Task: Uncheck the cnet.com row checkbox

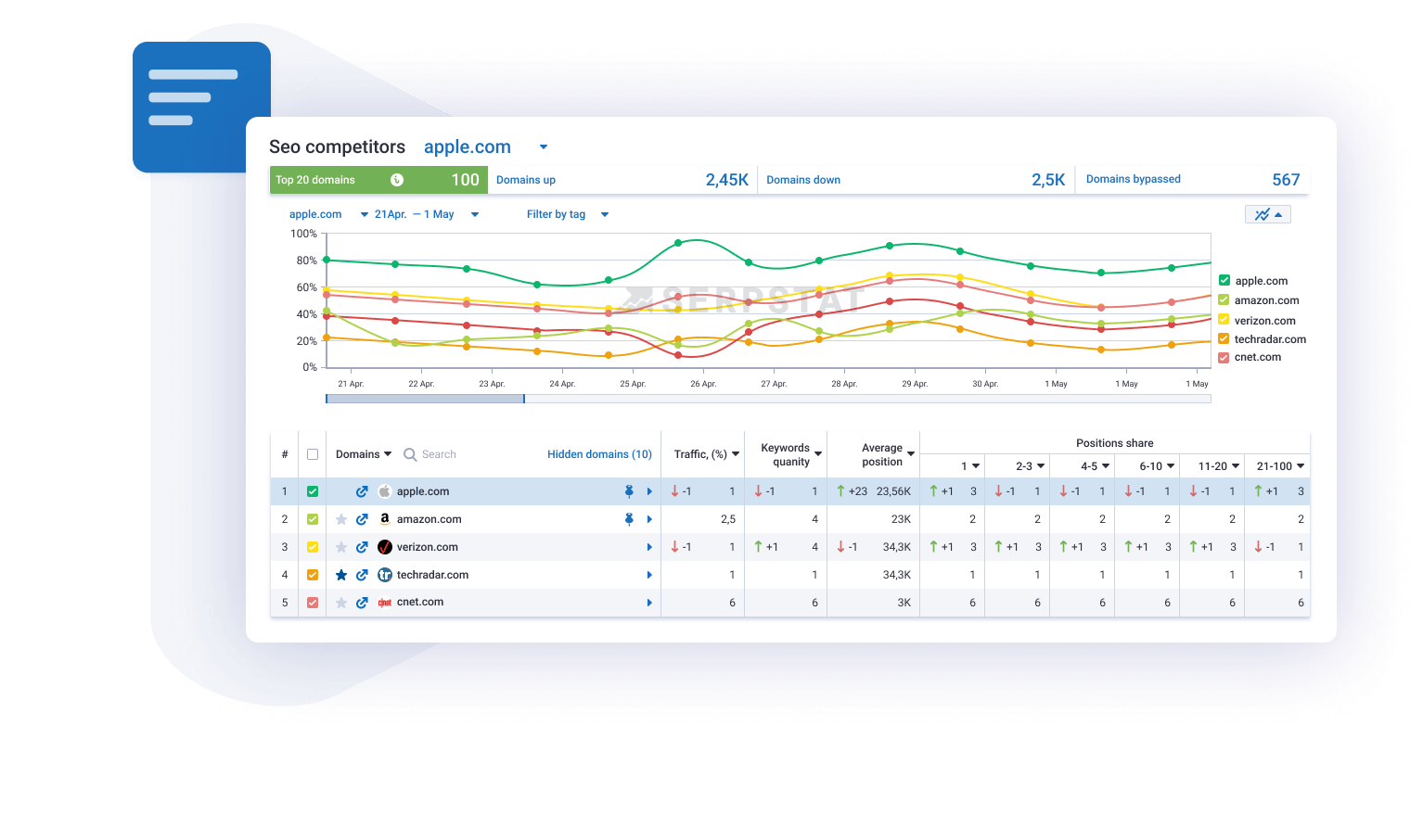Action: [313, 603]
